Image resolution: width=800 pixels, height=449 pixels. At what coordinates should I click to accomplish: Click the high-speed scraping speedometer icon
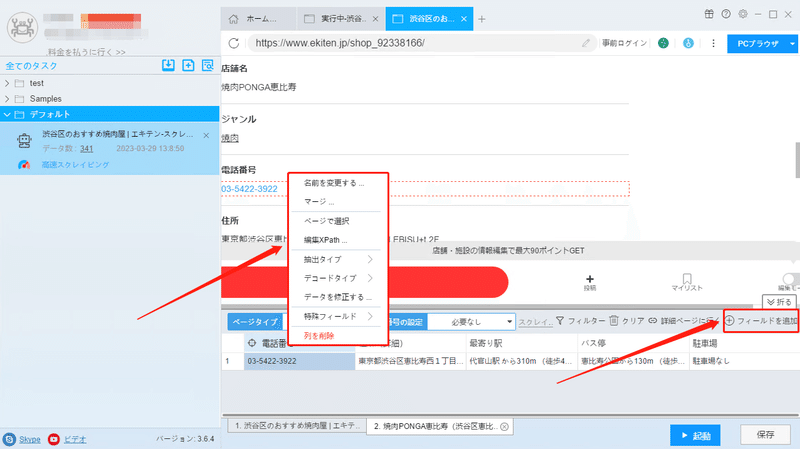[x=24, y=165]
